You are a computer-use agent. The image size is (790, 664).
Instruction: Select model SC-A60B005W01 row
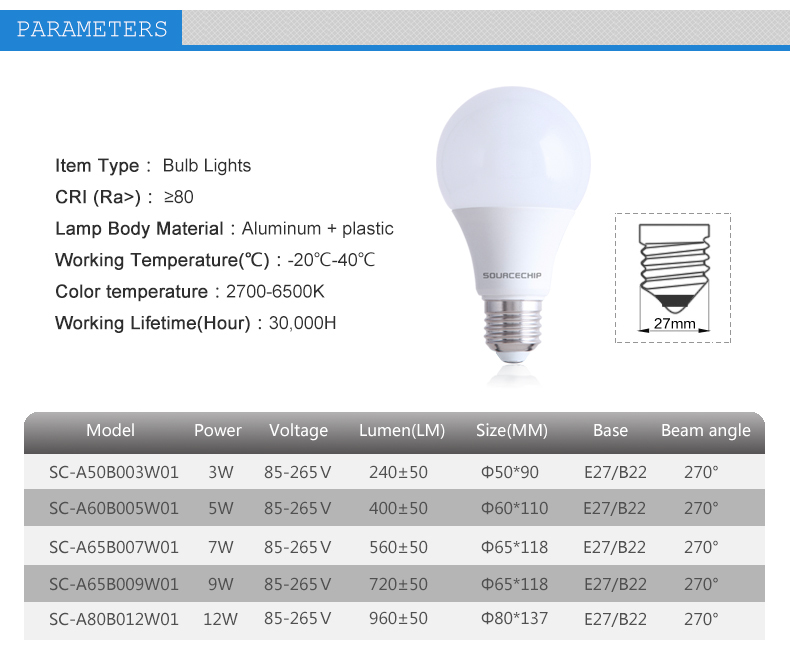pyautogui.click(x=114, y=509)
